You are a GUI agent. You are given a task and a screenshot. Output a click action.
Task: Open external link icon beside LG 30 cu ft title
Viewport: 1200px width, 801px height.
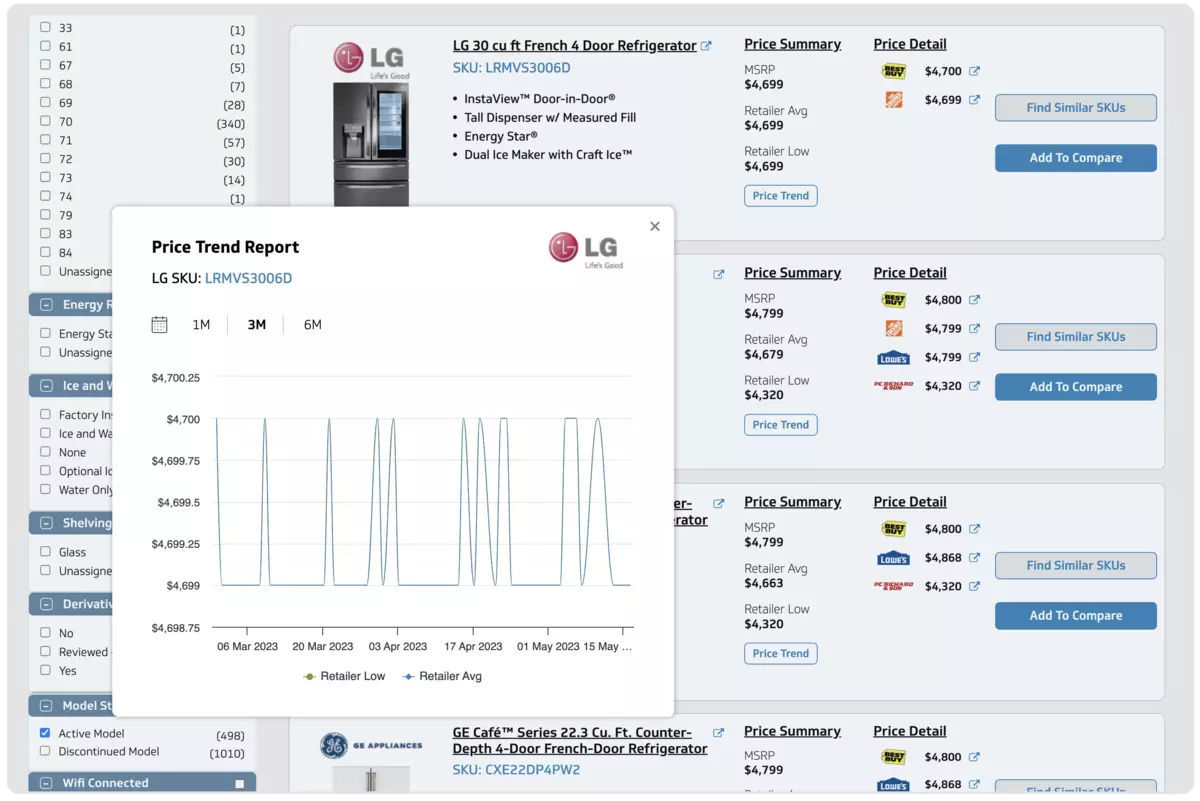pos(706,46)
